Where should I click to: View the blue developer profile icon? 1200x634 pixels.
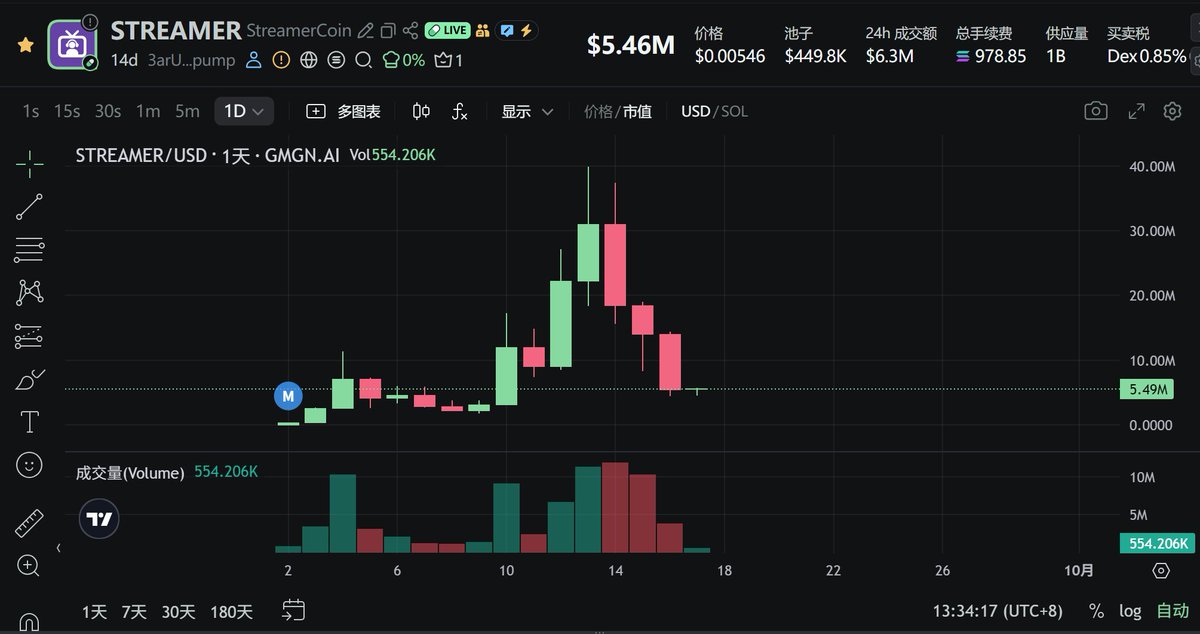pos(254,60)
